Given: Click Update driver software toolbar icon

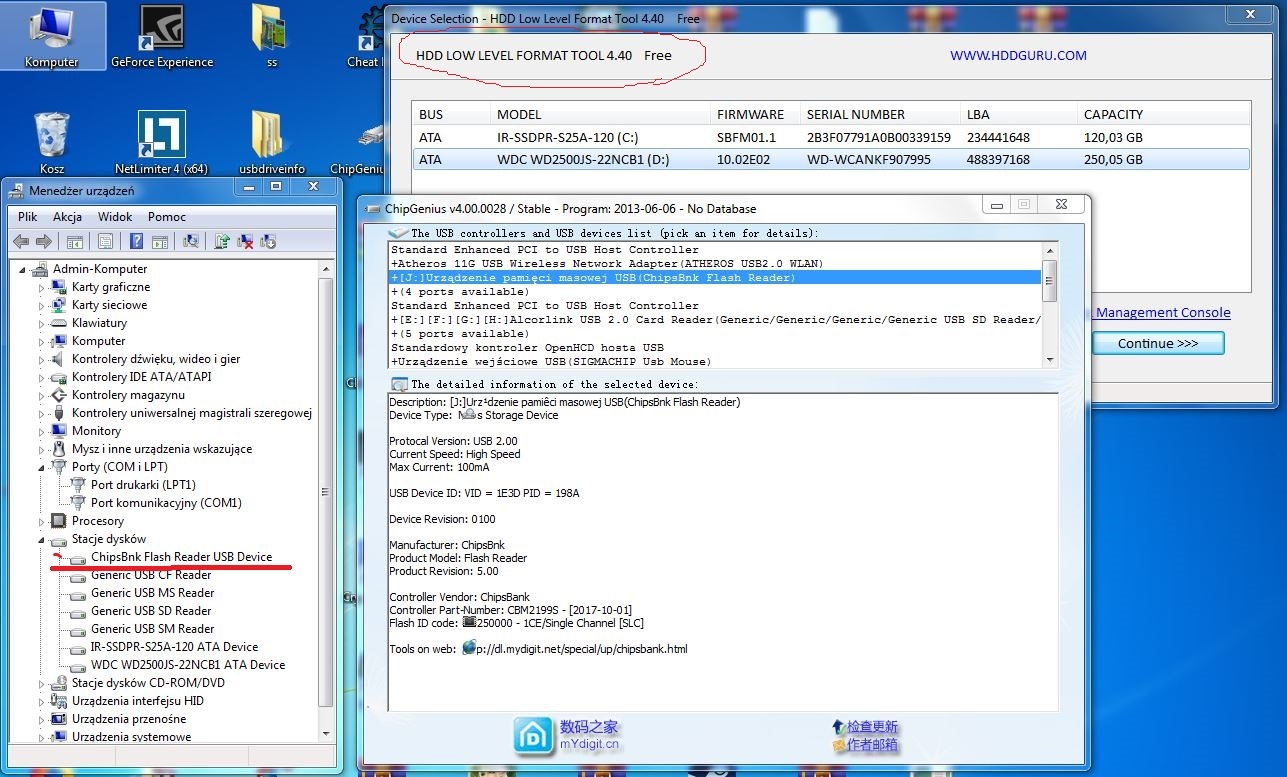Looking at the screenshot, I should click(x=222, y=241).
